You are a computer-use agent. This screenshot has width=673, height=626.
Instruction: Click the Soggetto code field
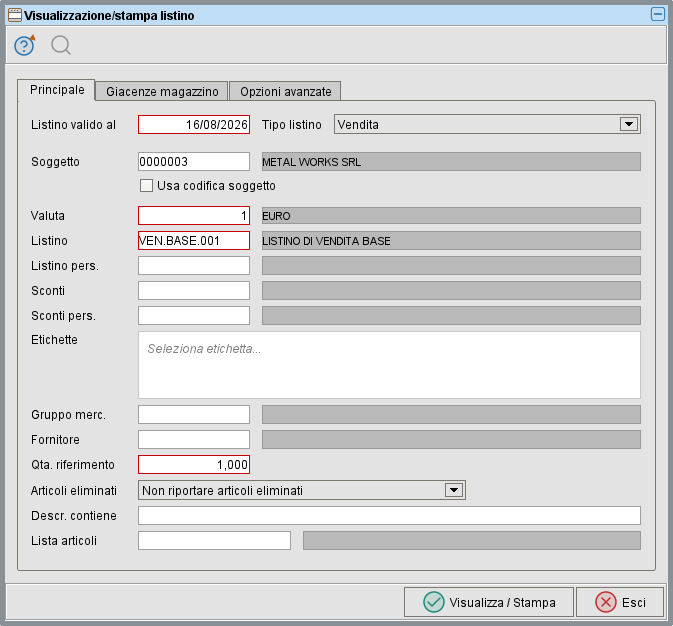(x=194, y=161)
